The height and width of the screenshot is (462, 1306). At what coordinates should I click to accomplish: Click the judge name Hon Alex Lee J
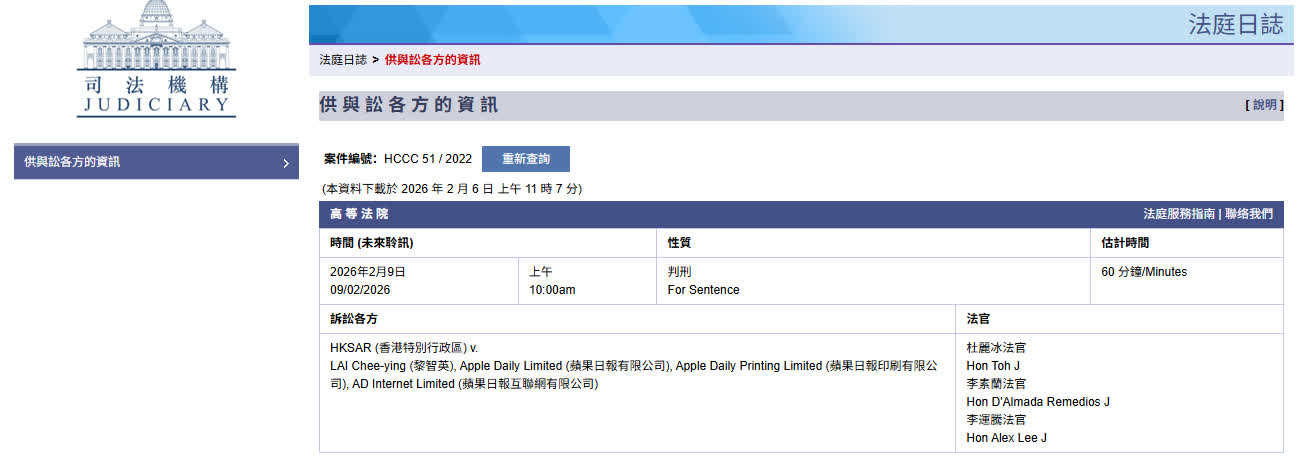pyautogui.click(x=1006, y=438)
